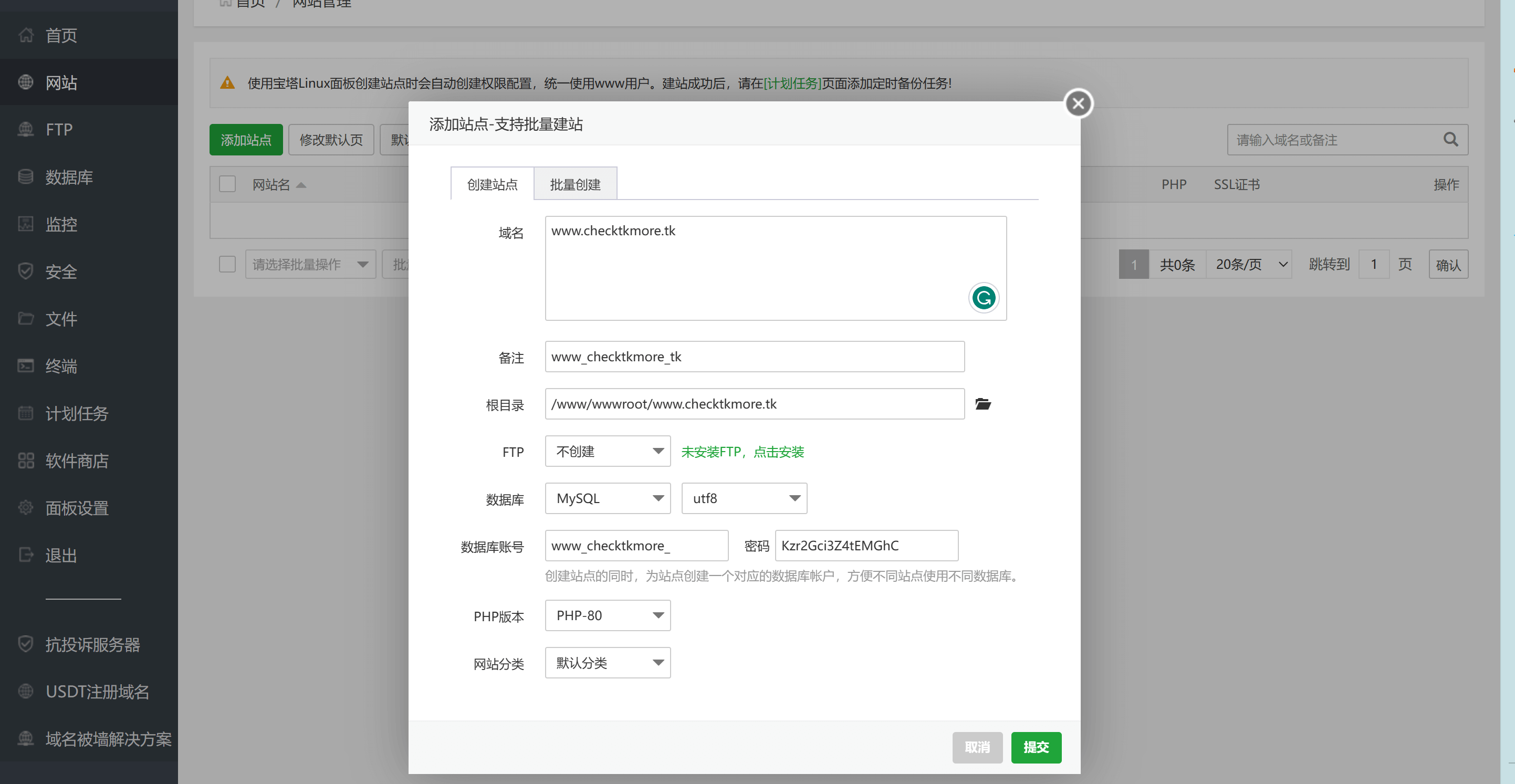Open the 抗投诉服务器 shield icon
1515x784 pixels.
25,644
